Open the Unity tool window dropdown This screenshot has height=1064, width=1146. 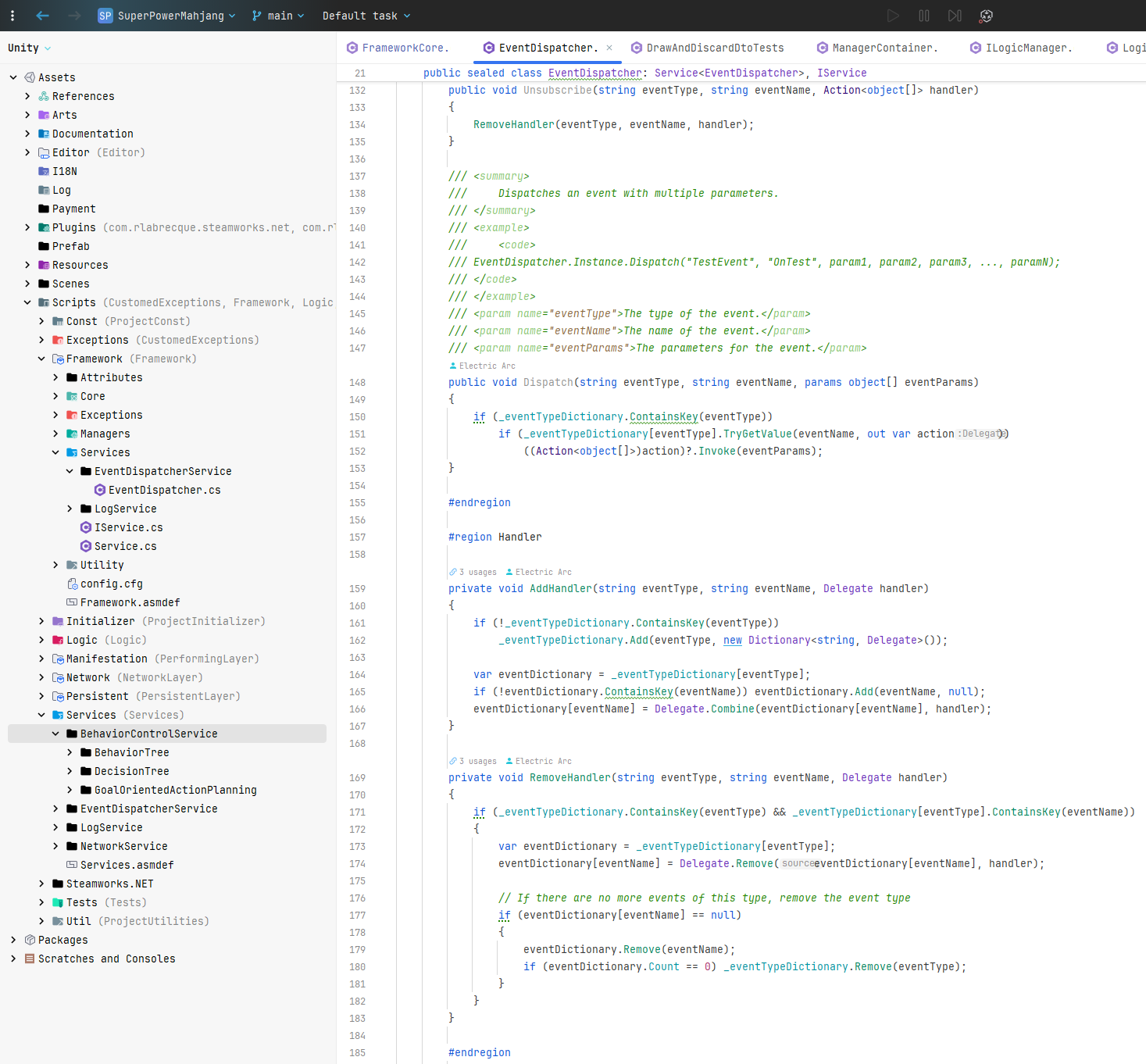click(28, 47)
